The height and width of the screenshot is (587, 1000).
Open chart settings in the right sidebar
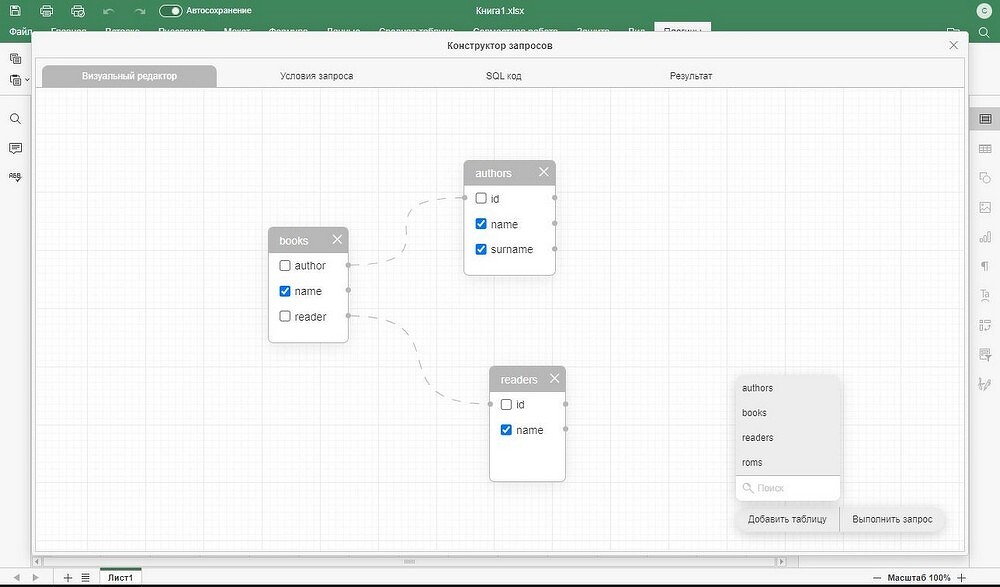[985, 237]
